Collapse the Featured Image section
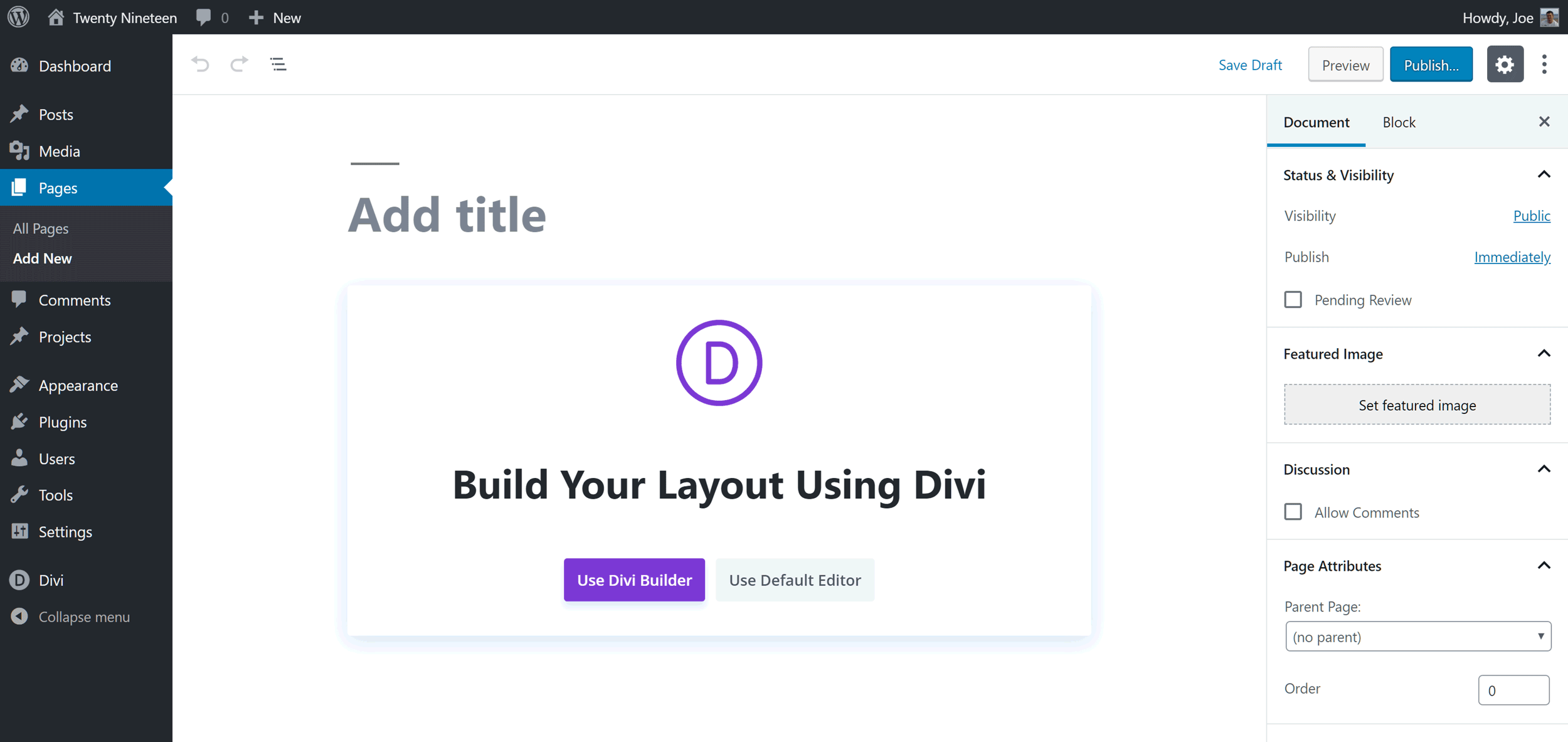This screenshot has height=742, width=1568. pyautogui.click(x=1543, y=353)
